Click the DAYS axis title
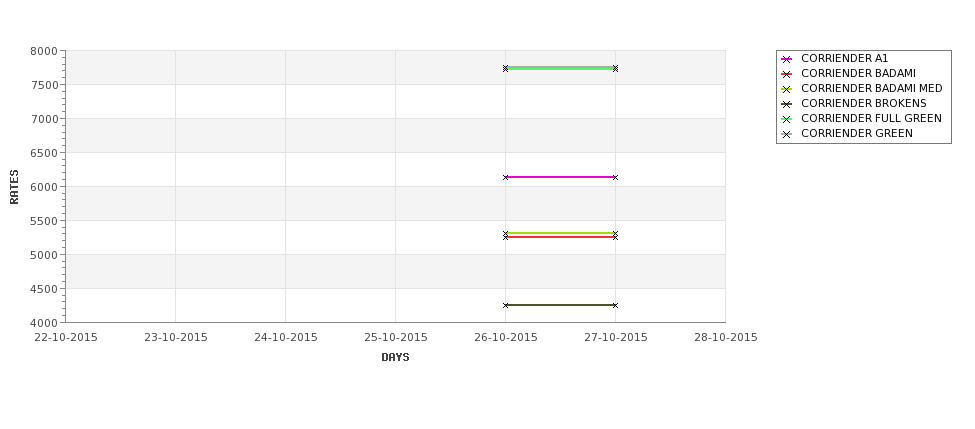The height and width of the screenshot is (429, 975). click(395, 357)
